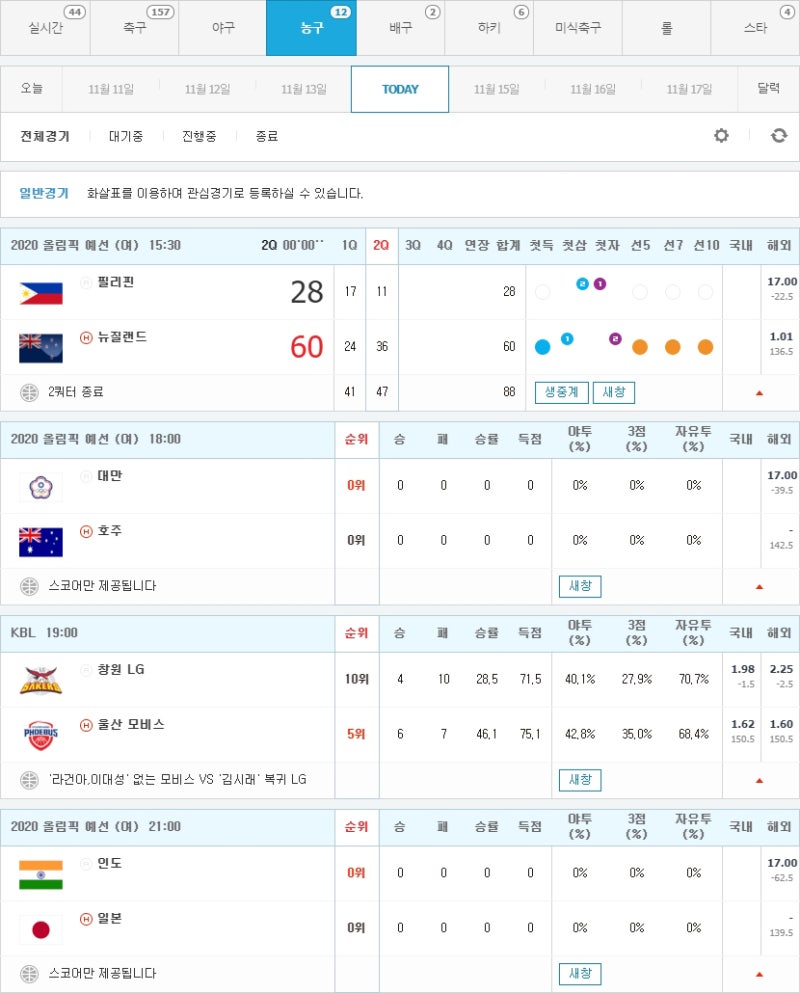The image size is (800, 993).
Task: Switch to the 하키 sport tab
Action: (x=489, y=28)
